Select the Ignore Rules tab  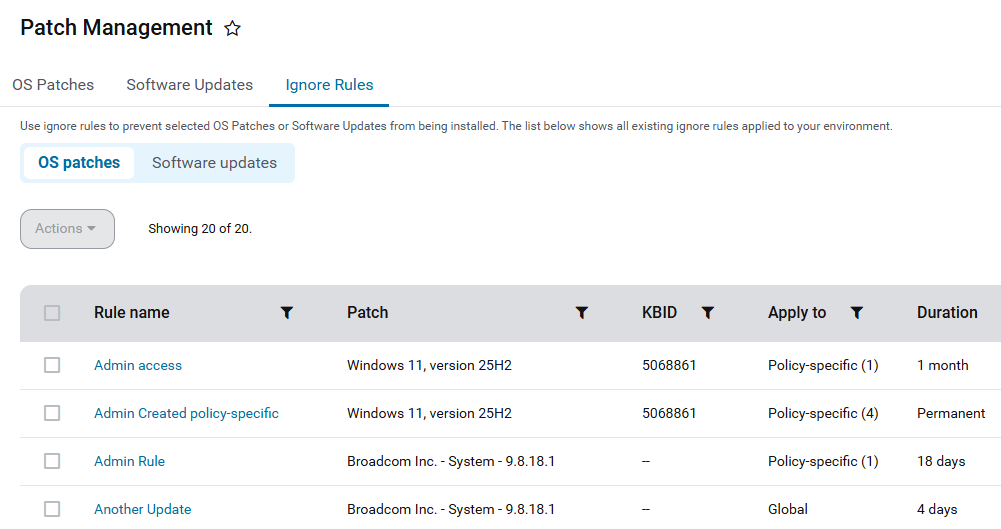coord(329,85)
